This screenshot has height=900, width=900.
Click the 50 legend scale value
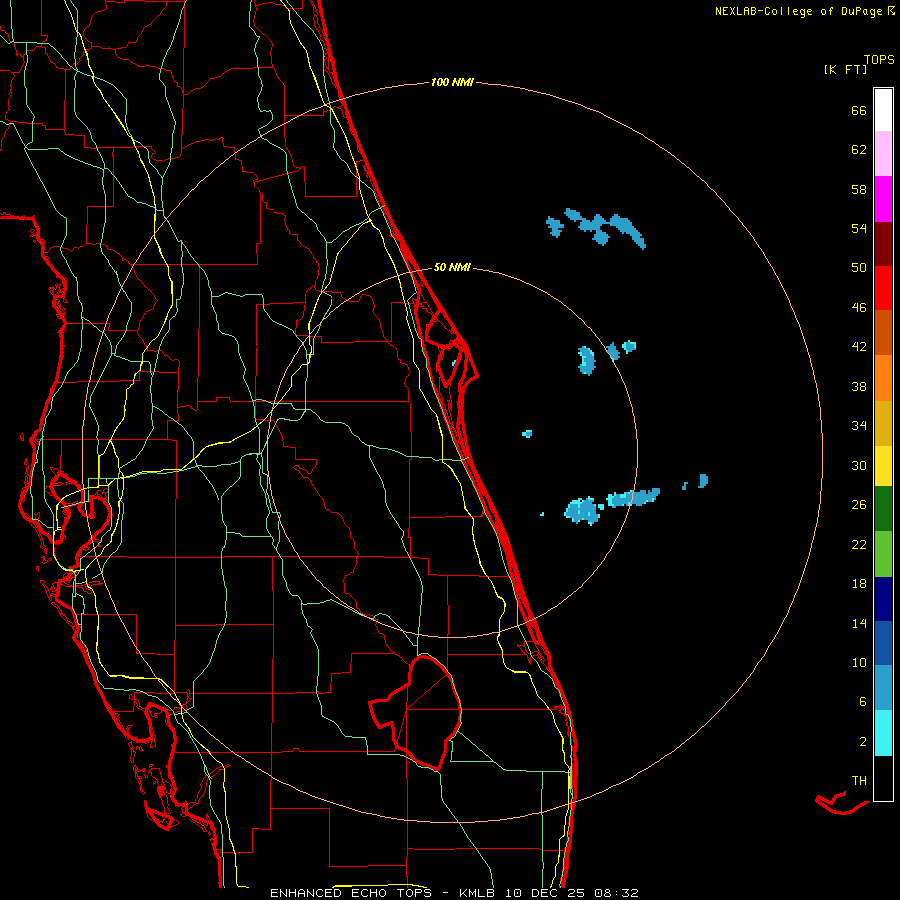[859, 267]
